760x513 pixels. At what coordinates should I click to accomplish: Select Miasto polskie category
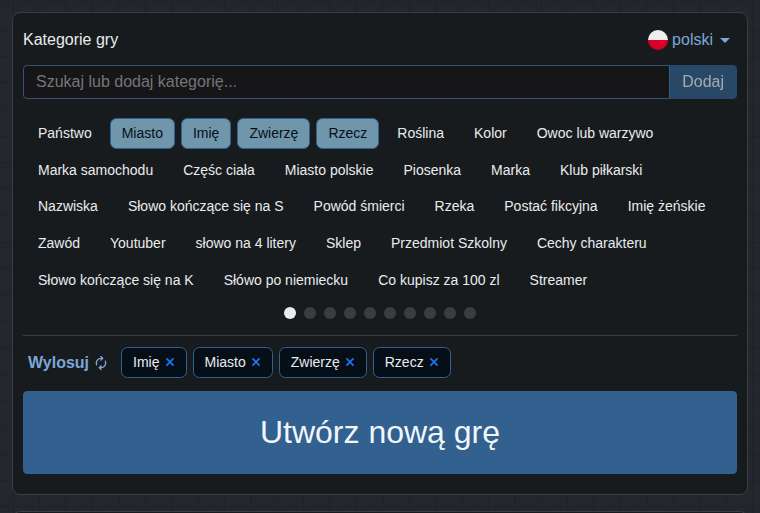click(x=329, y=170)
